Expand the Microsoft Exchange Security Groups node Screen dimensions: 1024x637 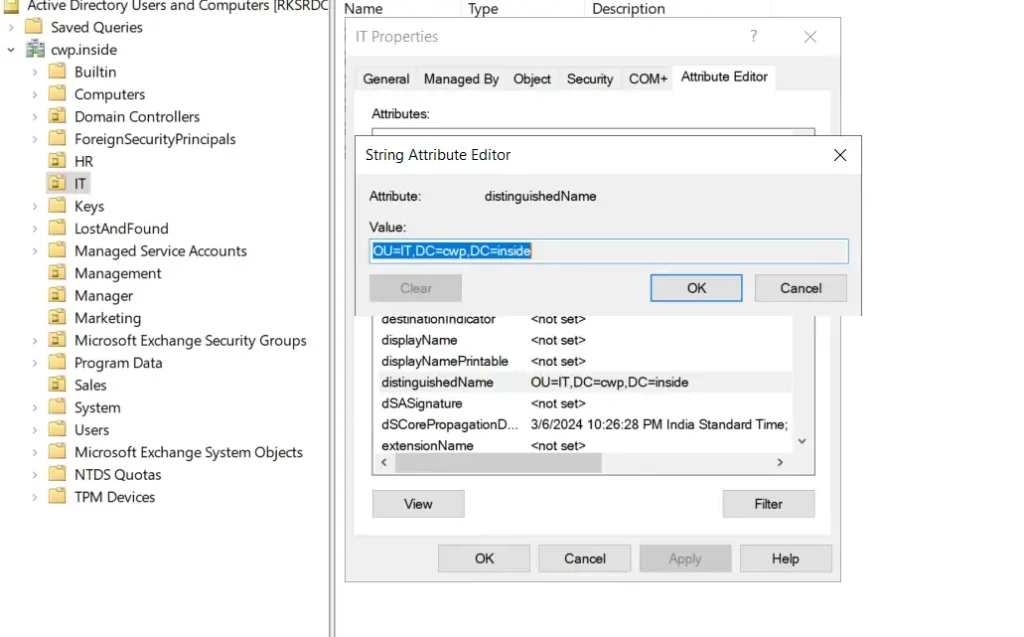click(x=35, y=340)
